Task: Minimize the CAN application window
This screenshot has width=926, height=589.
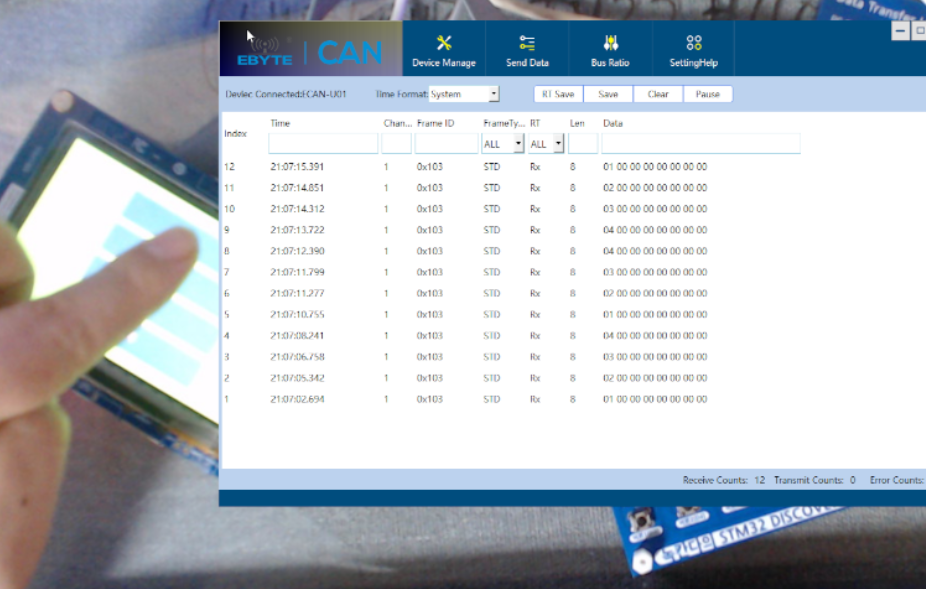Action: [x=900, y=31]
